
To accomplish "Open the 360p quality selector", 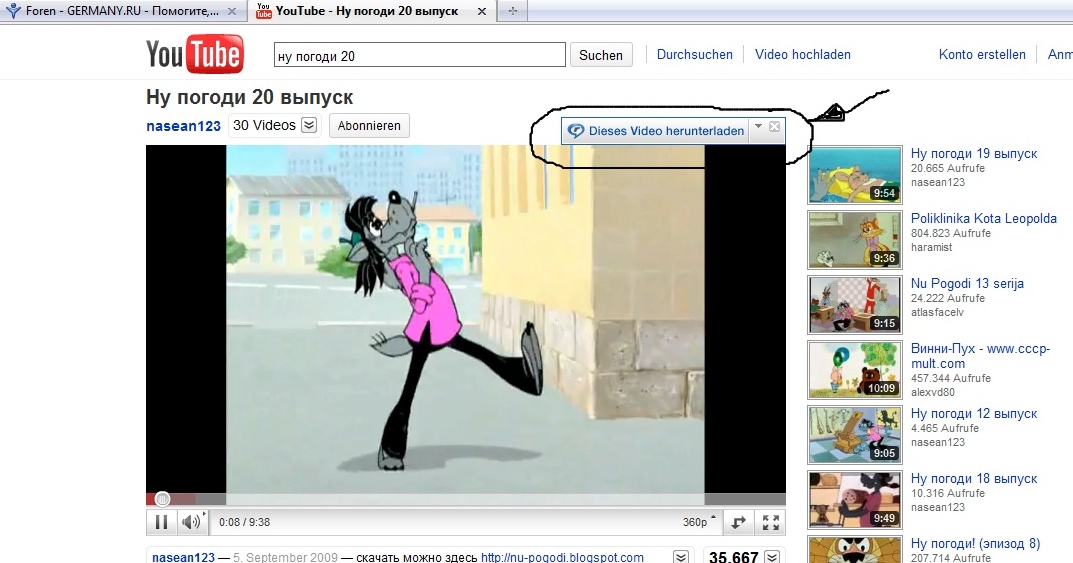I will click(x=699, y=522).
